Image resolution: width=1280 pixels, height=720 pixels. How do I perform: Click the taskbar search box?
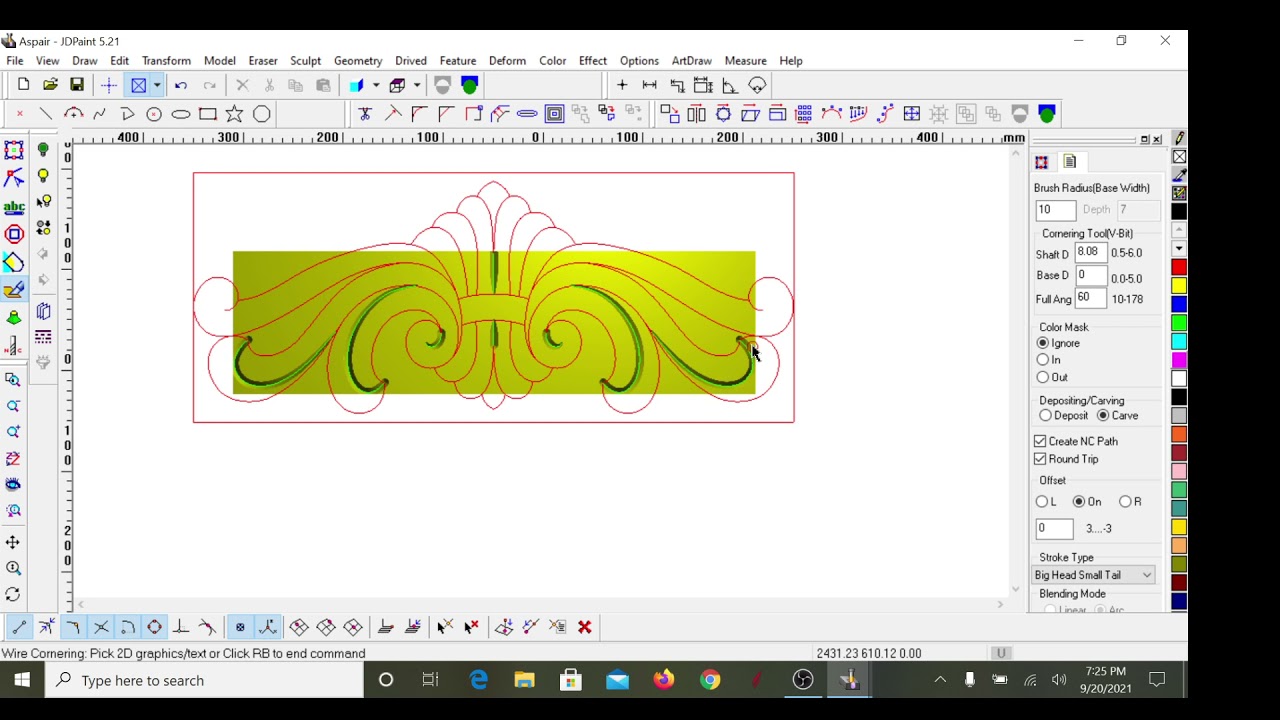pos(205,680)
